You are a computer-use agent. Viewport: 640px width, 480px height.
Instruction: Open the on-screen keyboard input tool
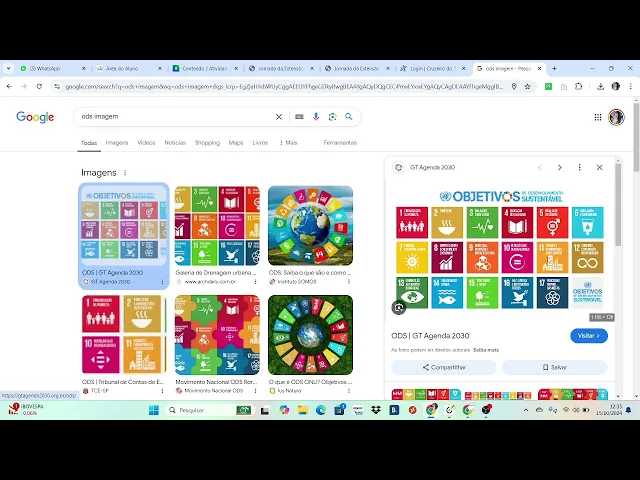click(299, 117)
